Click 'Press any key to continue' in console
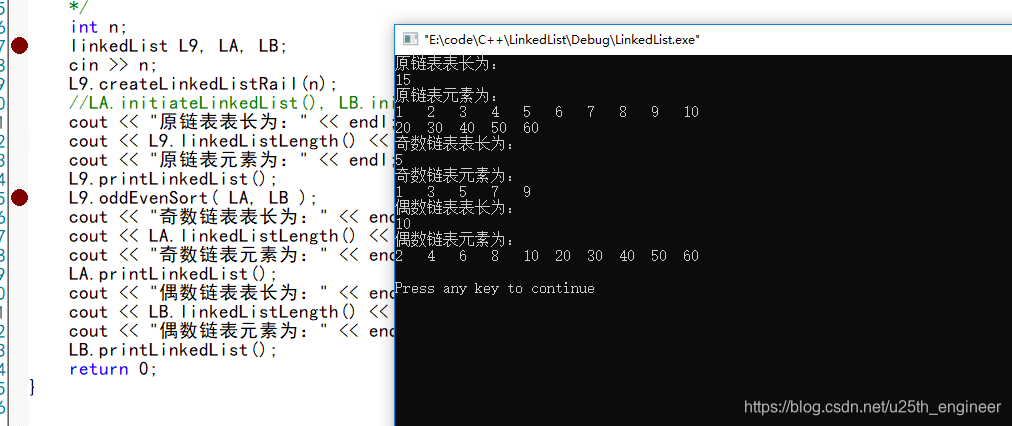1012x426 pixels. [x=494, y=288]
